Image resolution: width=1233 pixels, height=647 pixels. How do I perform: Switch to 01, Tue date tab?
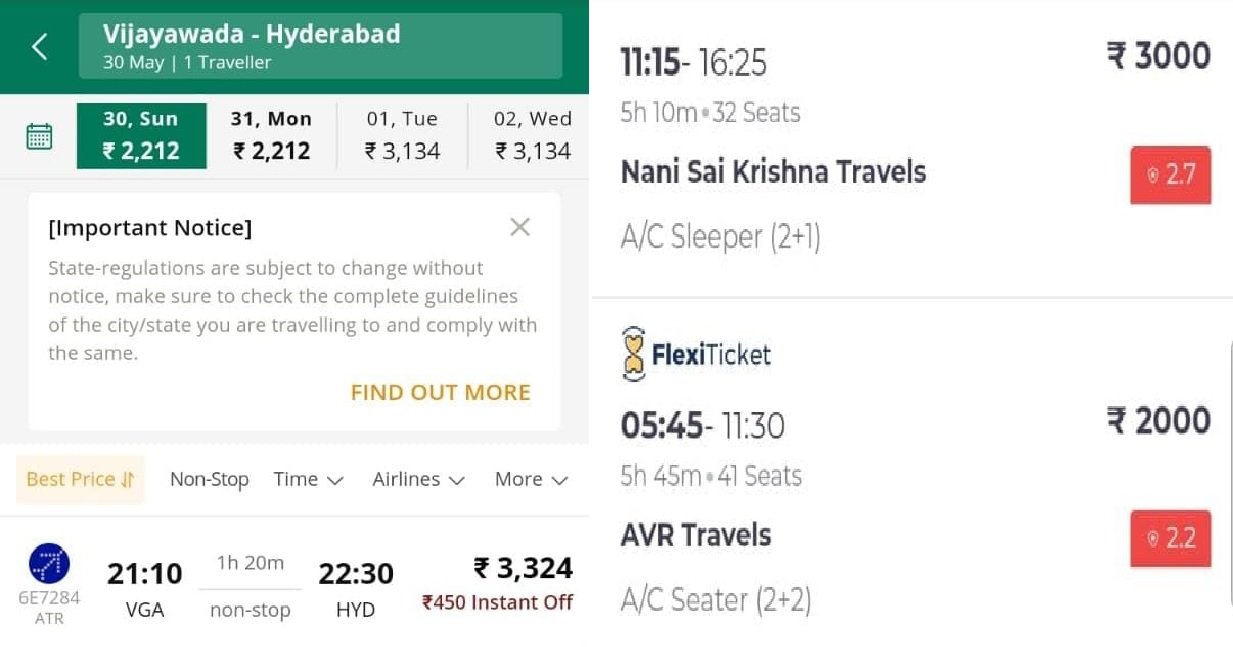click(402, 136)
